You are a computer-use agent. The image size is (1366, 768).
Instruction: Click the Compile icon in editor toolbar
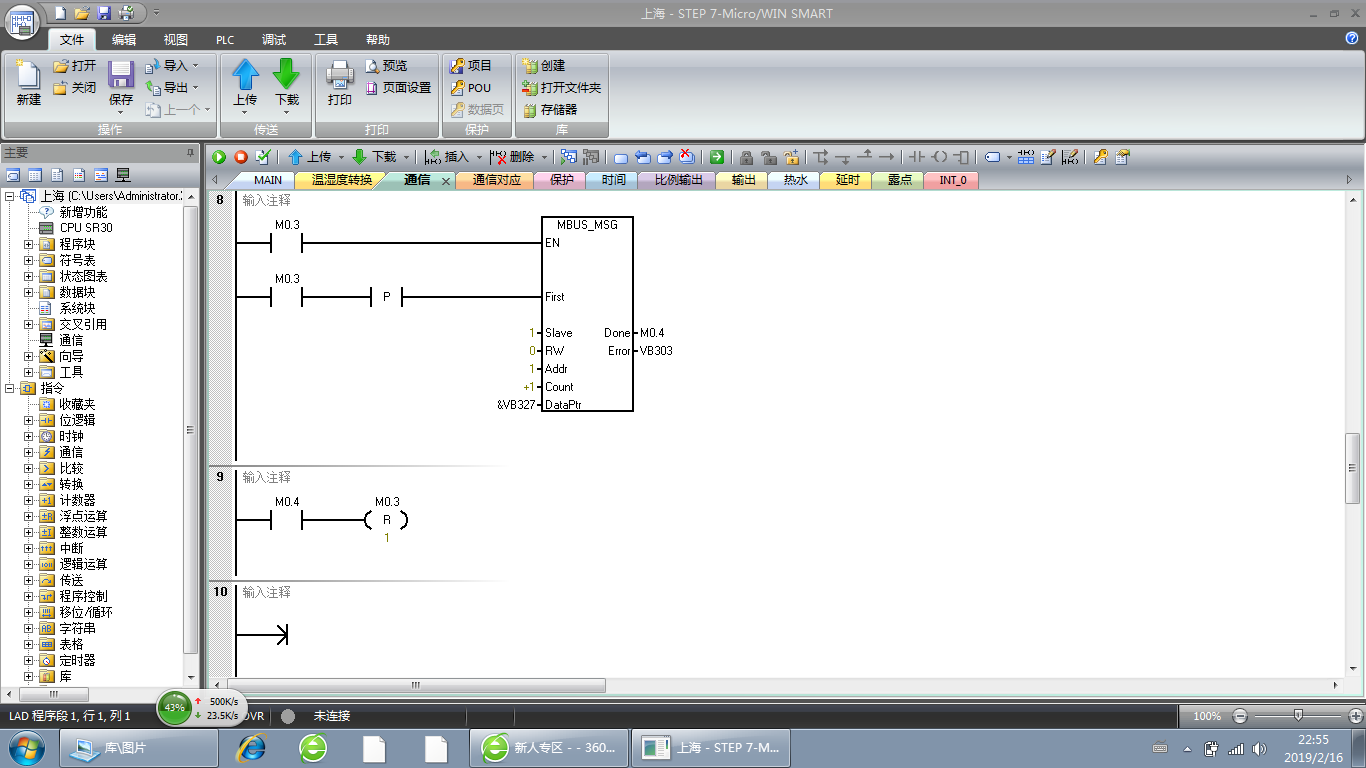click(263, 157)
